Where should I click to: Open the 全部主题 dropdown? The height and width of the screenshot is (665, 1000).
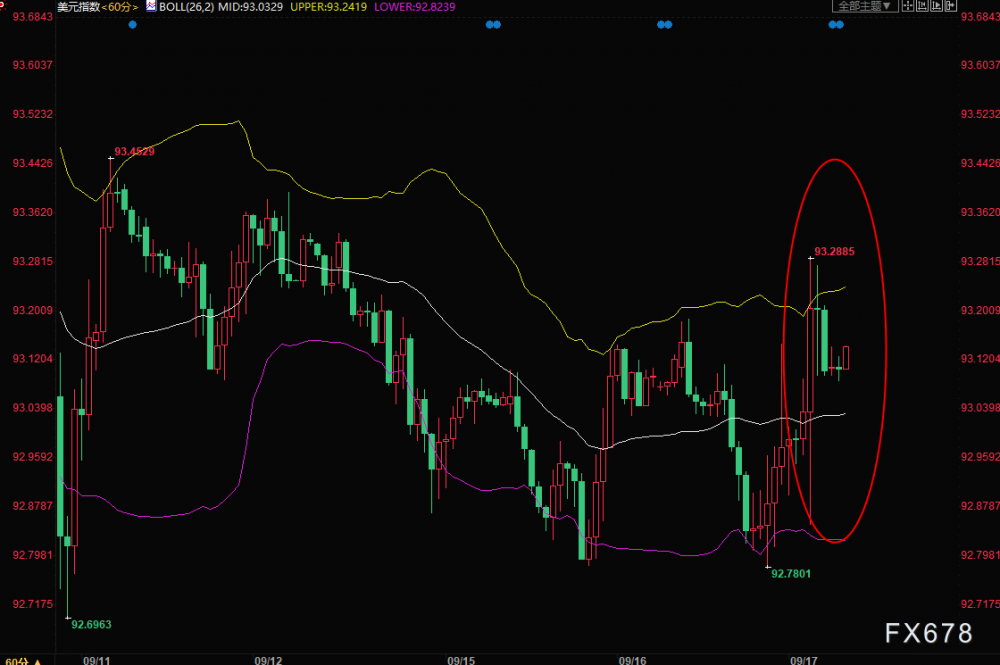[x=865, y=6]
